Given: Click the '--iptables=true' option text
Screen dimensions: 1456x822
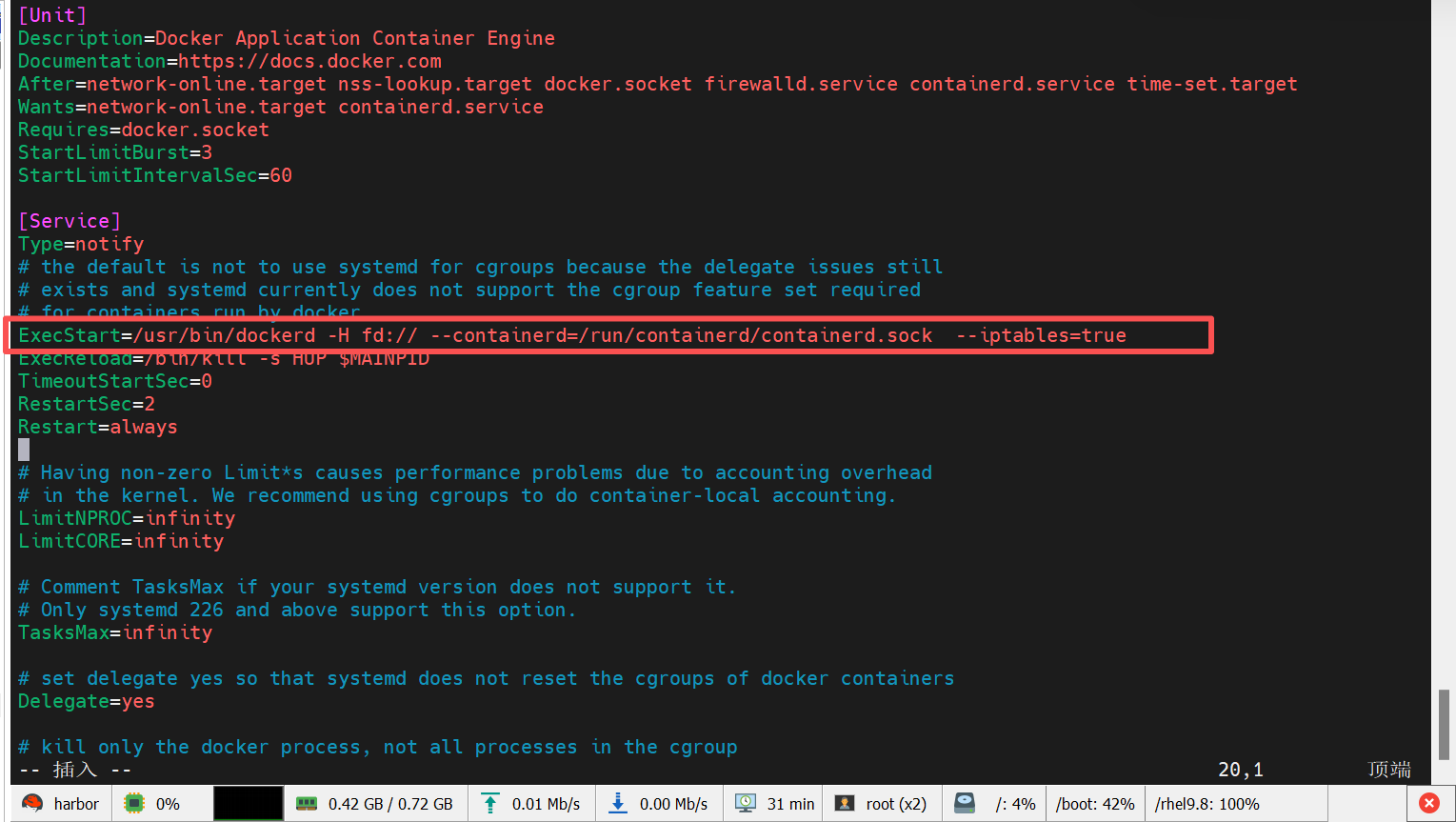Looking at the screenshot, I should pyautogui.click(x=1041, y=335).
